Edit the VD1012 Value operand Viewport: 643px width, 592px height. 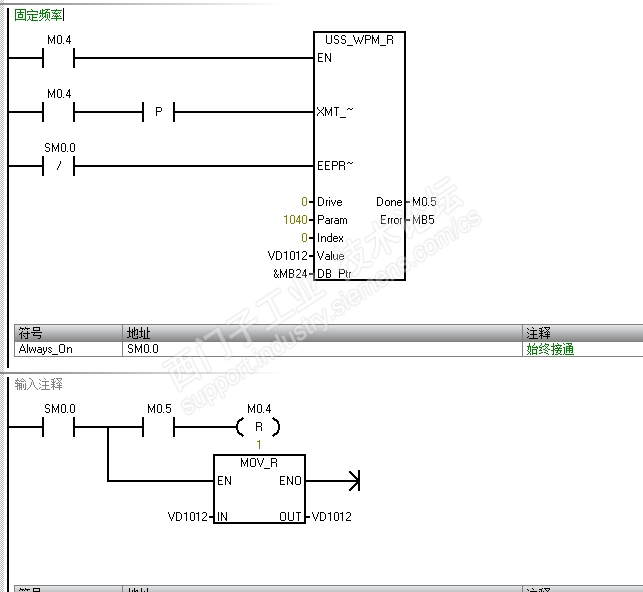pyautogui.click(x=287, y=256)
